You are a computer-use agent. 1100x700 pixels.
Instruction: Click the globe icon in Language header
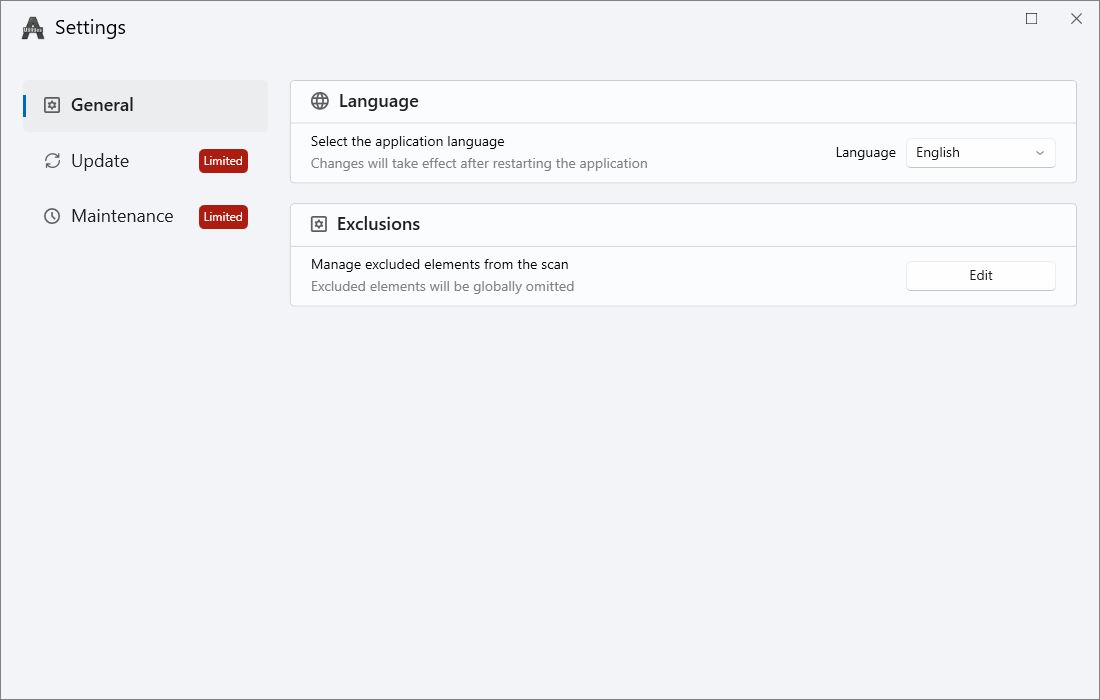[x=320, y=101]
